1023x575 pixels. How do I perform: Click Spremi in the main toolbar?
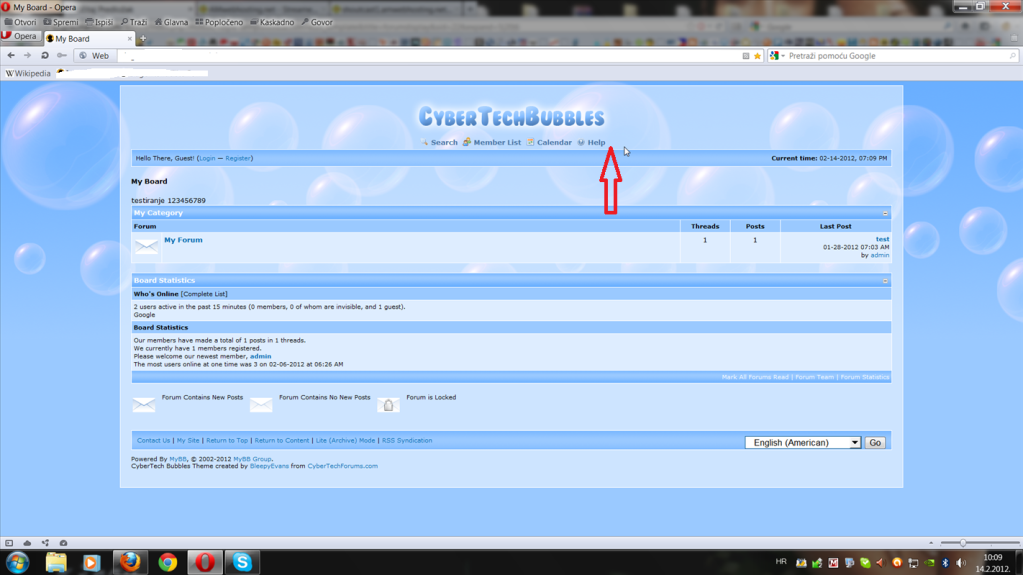pyautogui.click(x=61, y=22)
